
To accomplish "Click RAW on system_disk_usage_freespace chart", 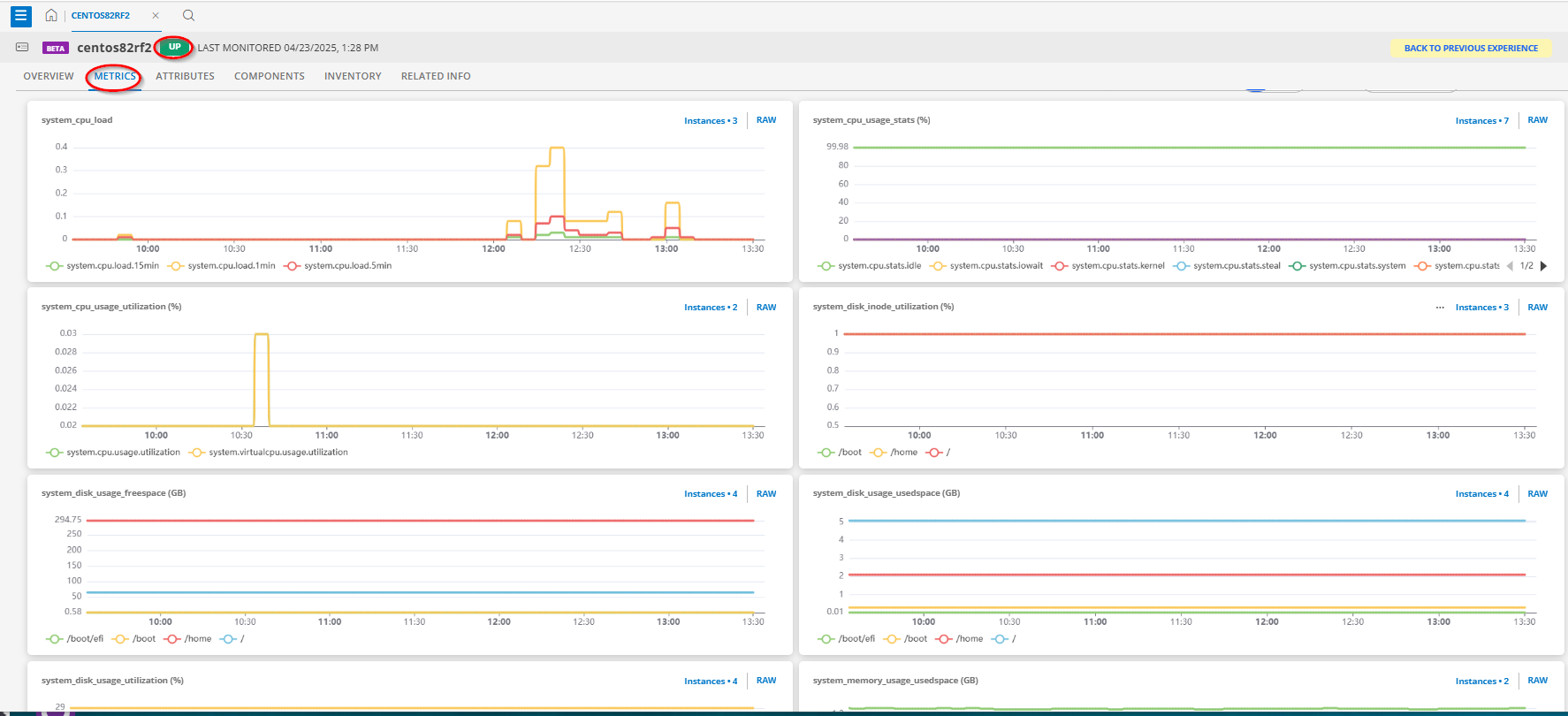I will click(x=766, y=493).
